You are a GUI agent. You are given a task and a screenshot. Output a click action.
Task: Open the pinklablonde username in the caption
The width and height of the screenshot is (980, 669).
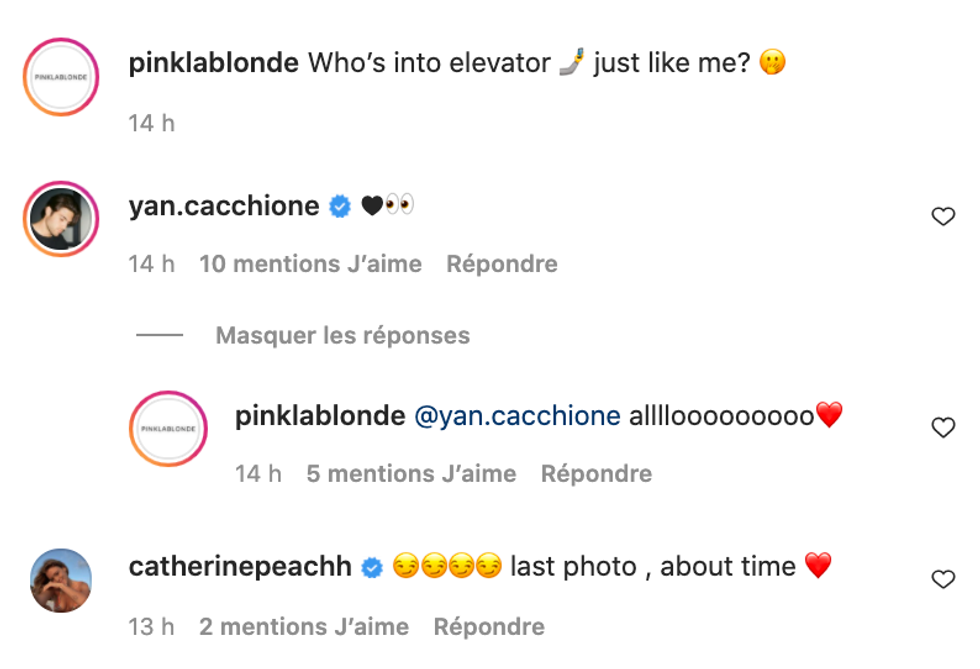[x=214, y=63]
